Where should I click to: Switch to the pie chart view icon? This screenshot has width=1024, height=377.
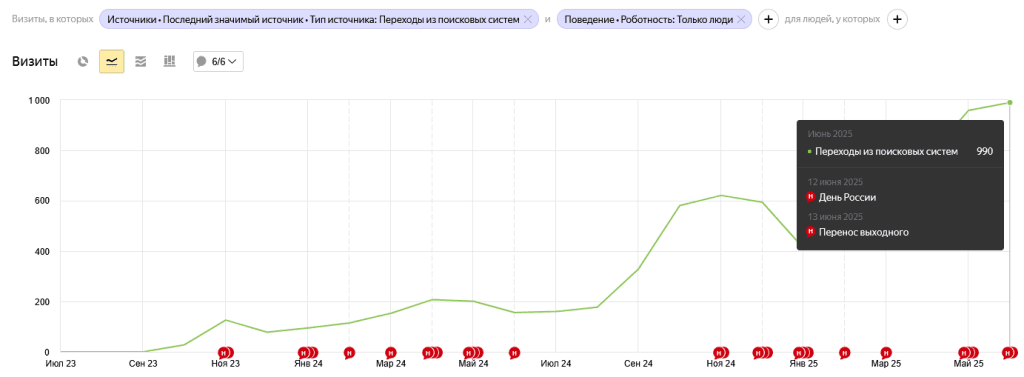click(83, 61)
